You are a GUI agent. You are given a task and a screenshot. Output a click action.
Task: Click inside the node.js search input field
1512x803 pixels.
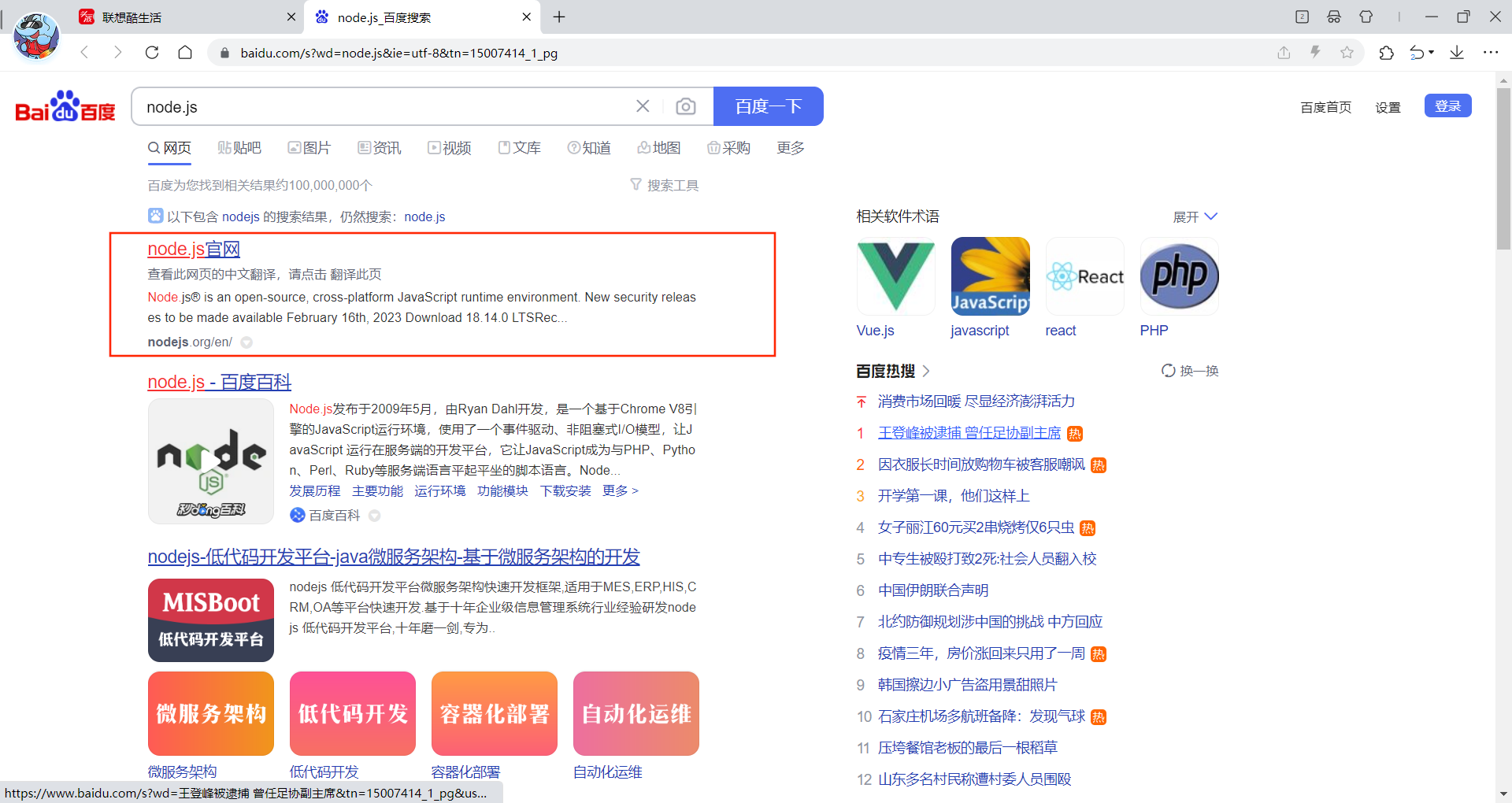(386, 106)
